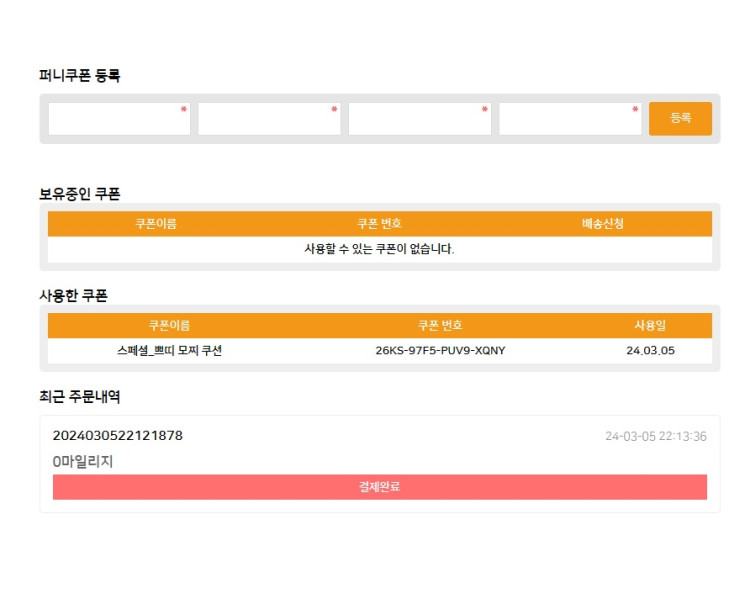
Task: Click the 0마일리지 text in the order
Action: (x=83, y=461)
